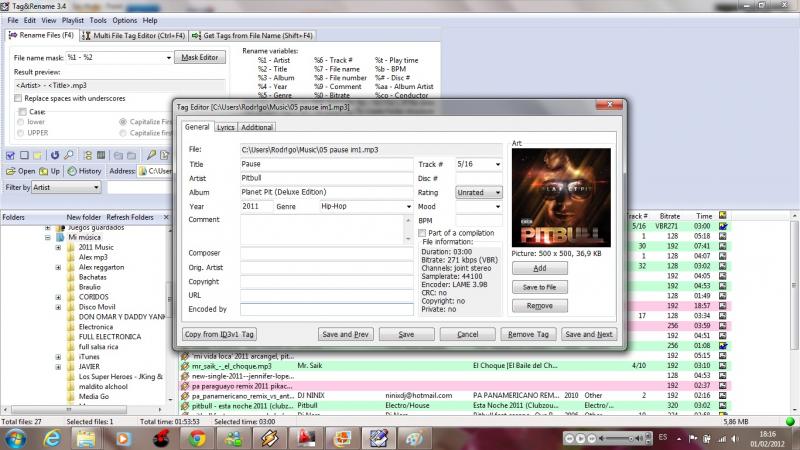Open the Playlist menu
Viewport: 800px width, 450px height.
(75, 20)
